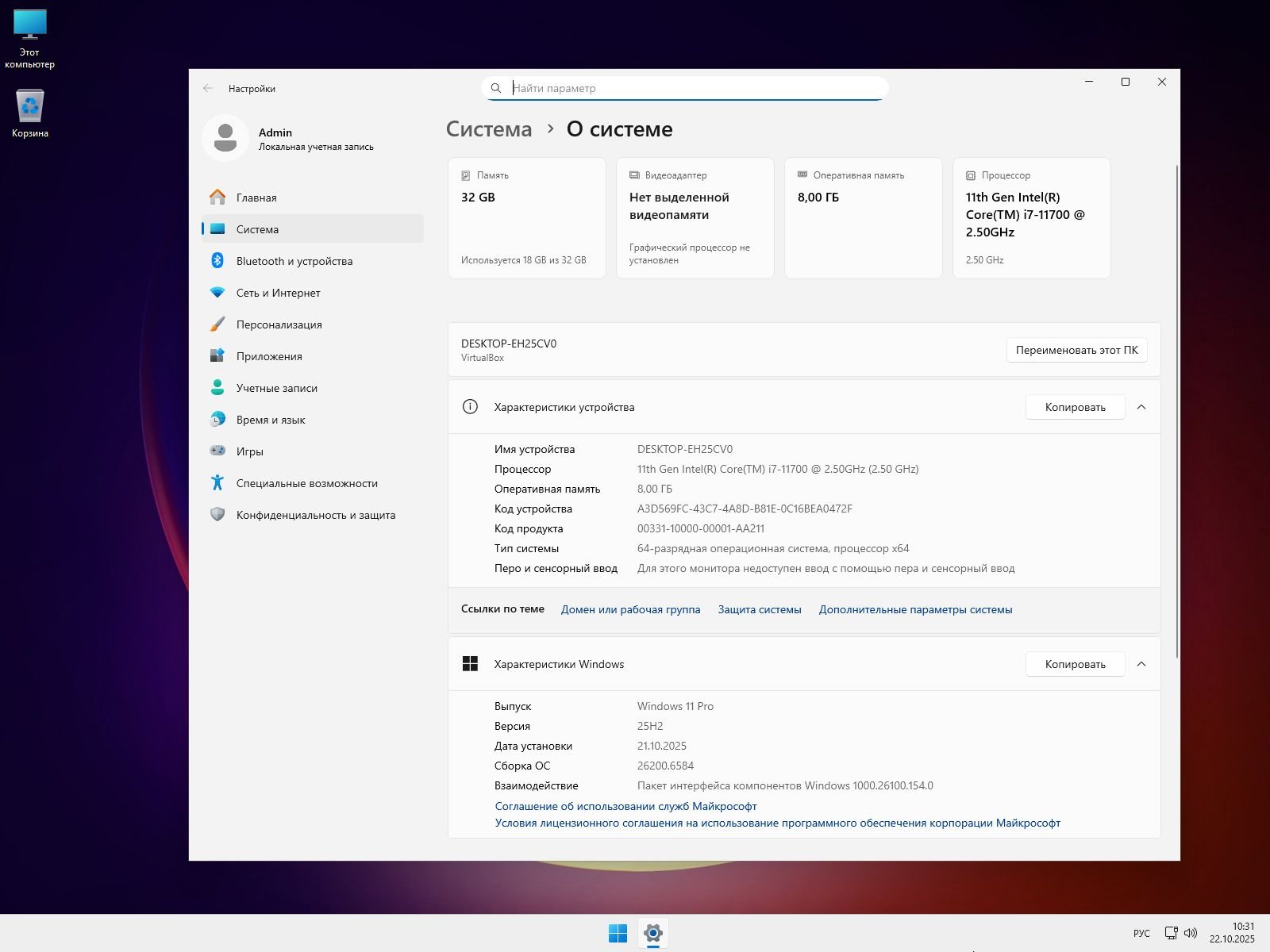Go to the Home page in sidebar
1270x952 pixels.
click(x=256, y=198)
